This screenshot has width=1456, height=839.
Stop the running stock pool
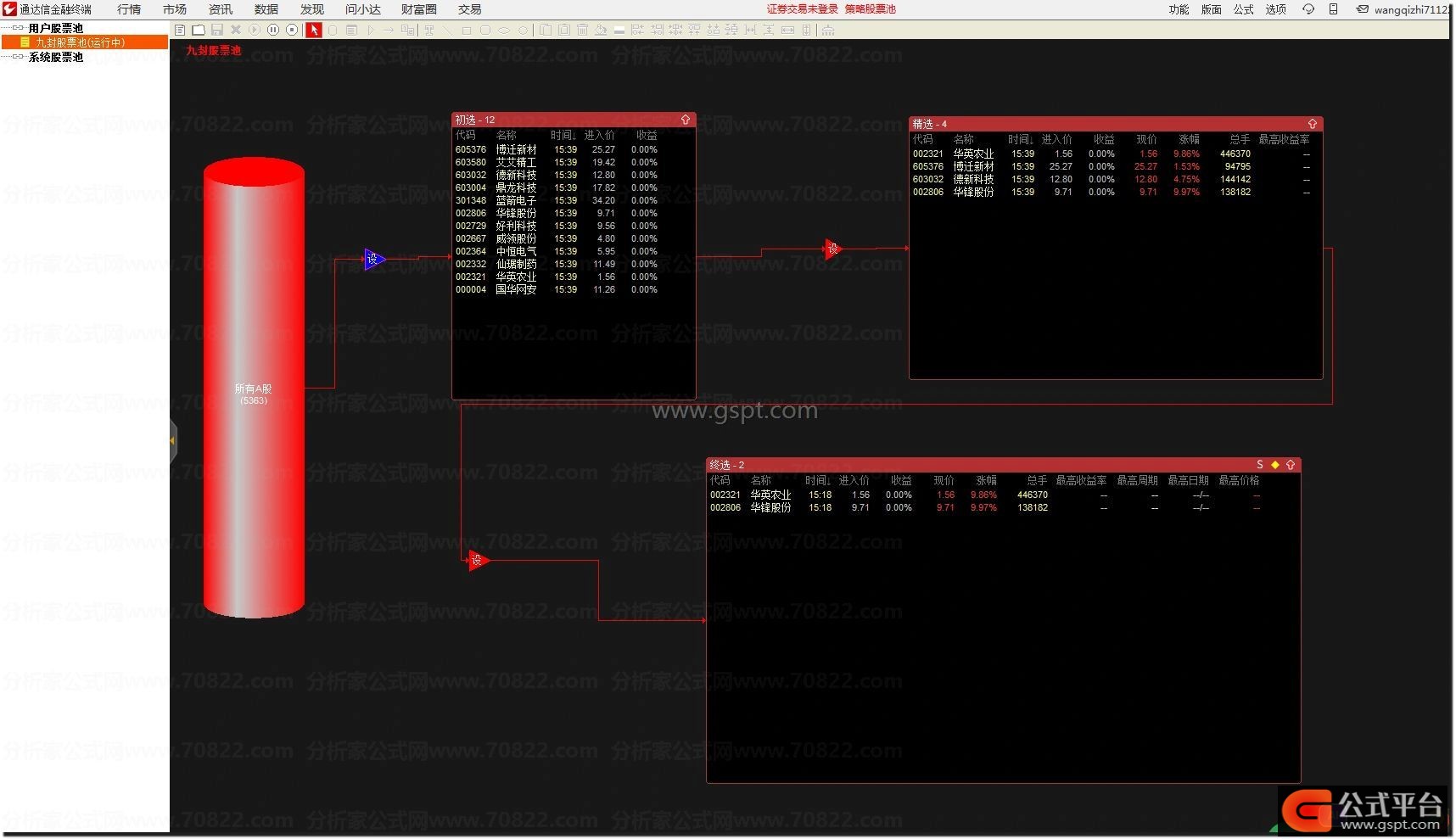292,30
